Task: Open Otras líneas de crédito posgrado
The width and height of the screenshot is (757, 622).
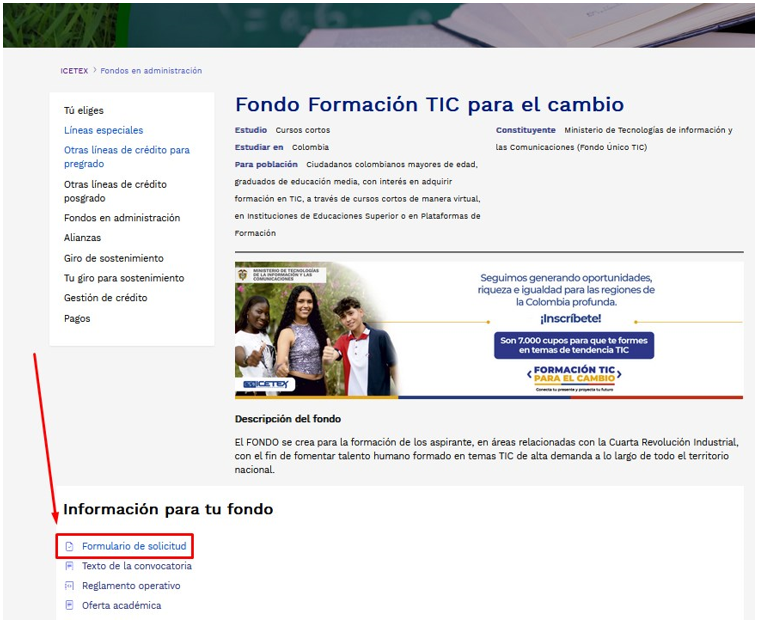Action: tap(115, 191)
